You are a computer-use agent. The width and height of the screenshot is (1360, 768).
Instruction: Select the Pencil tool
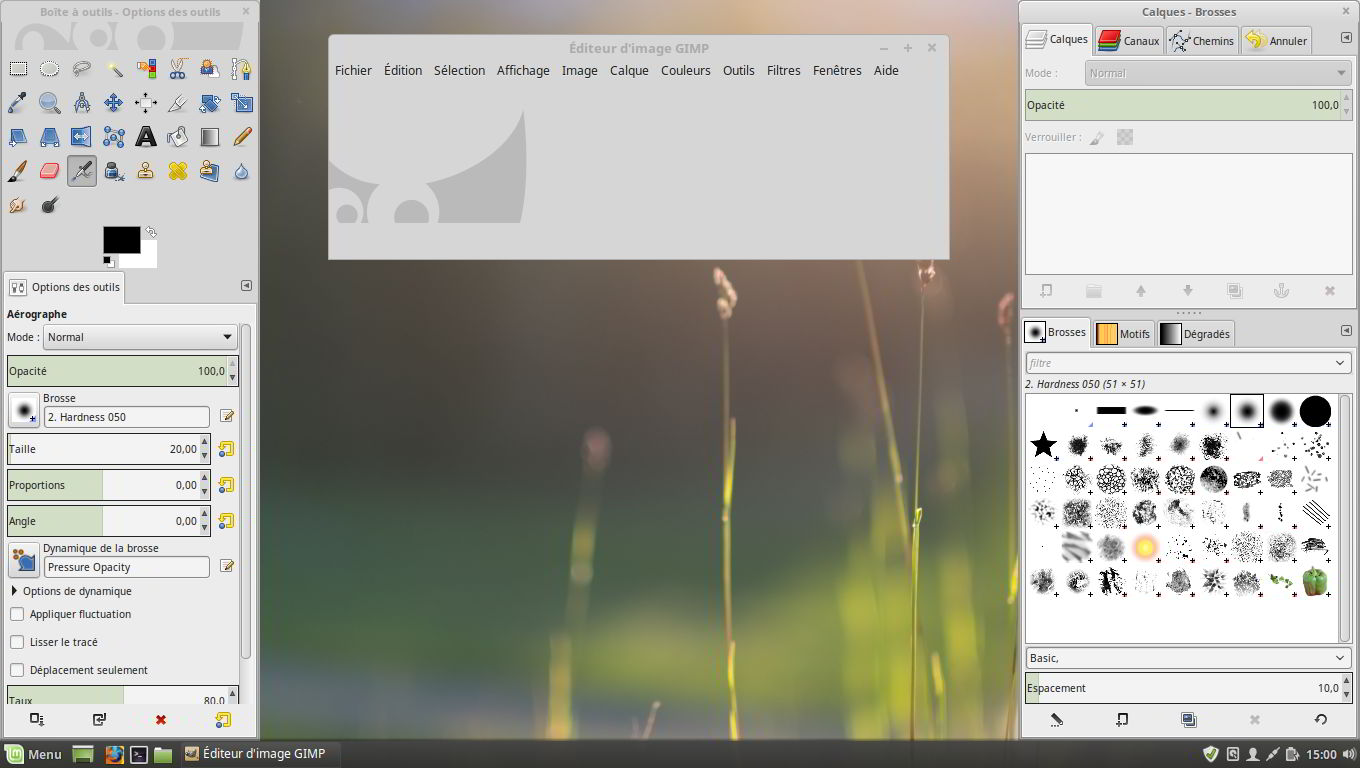(x=242, y=137)
